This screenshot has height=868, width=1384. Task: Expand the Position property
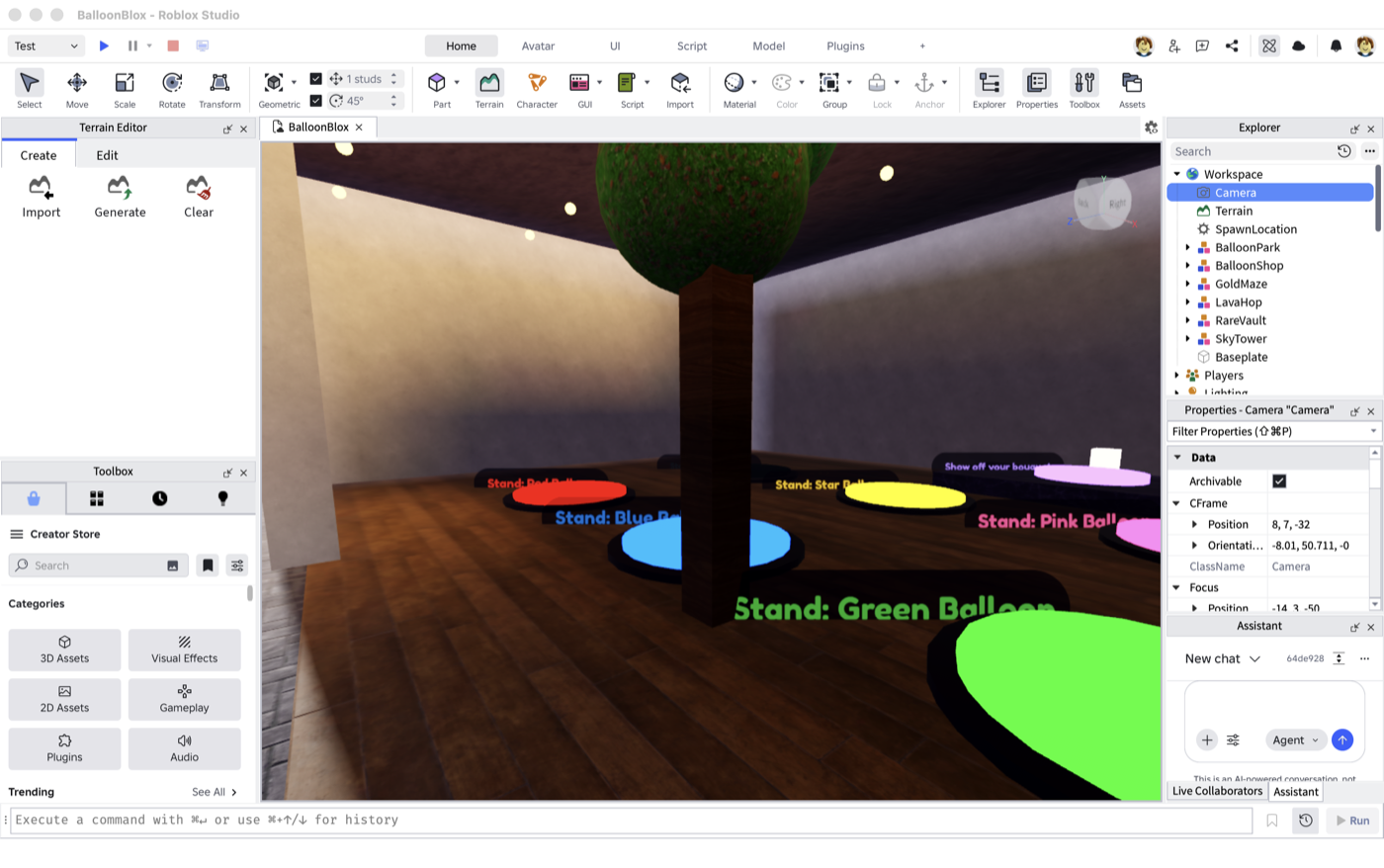[1195, 525]
